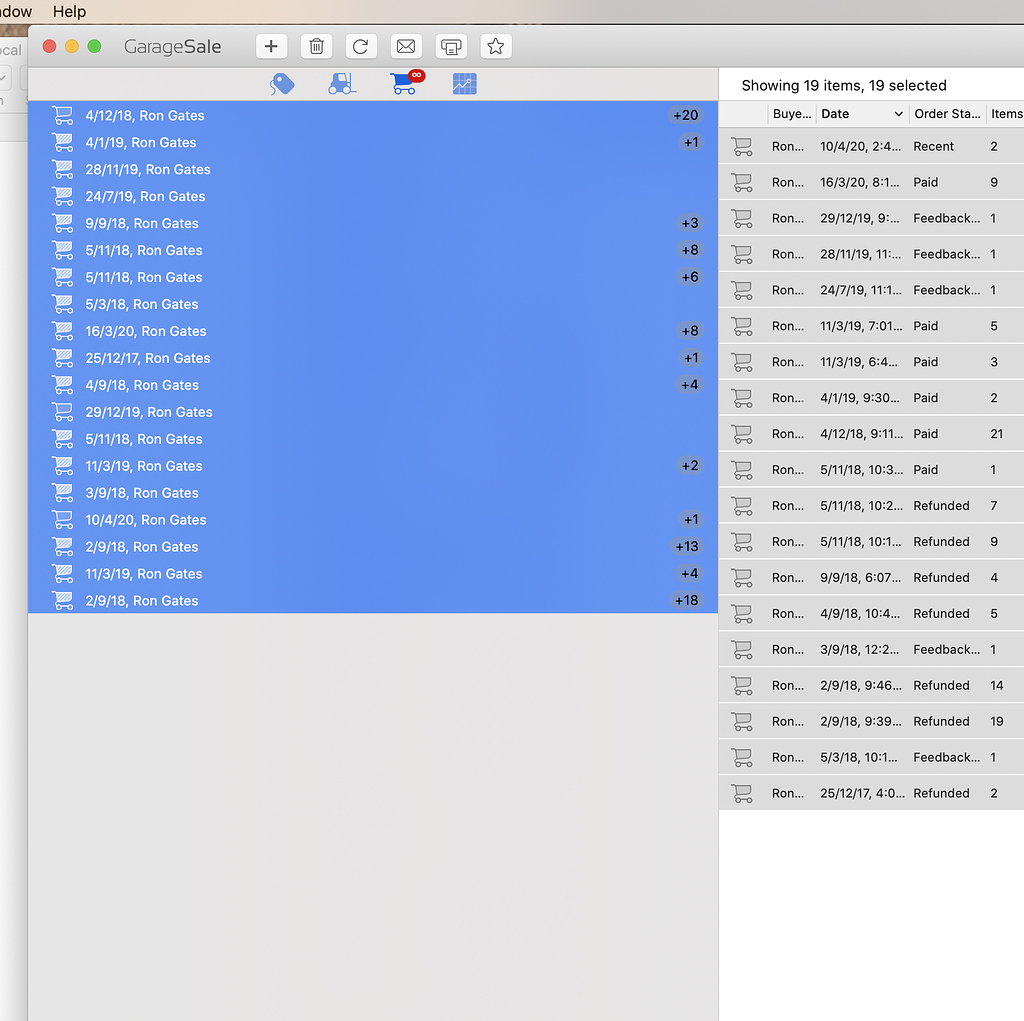The image size is (1024, 1021).
Task: Select order '4/9/18, Ron Gates'
Action: (x=373, y=385)
